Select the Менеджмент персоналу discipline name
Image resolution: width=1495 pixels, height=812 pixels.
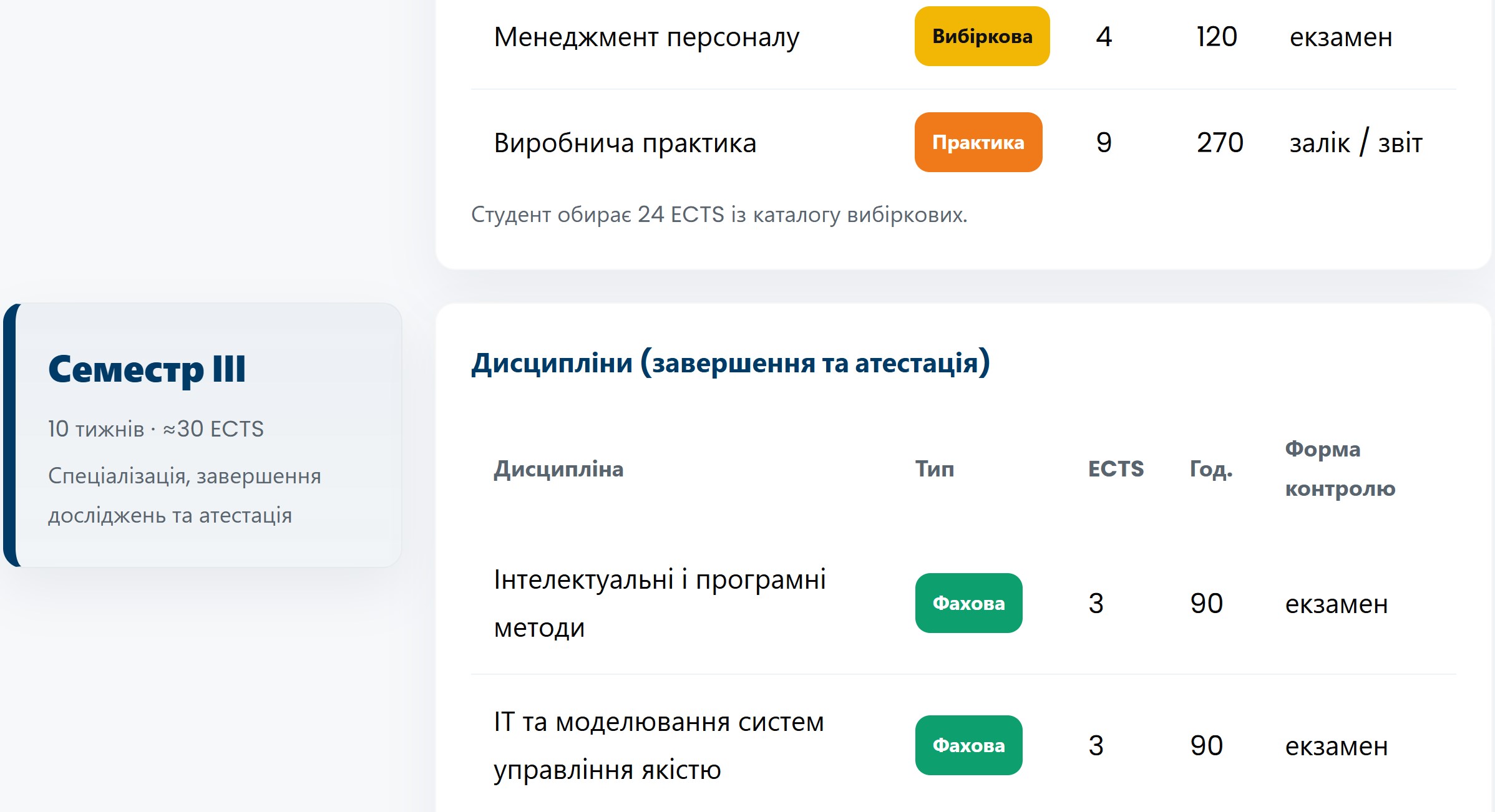point(646,37)
